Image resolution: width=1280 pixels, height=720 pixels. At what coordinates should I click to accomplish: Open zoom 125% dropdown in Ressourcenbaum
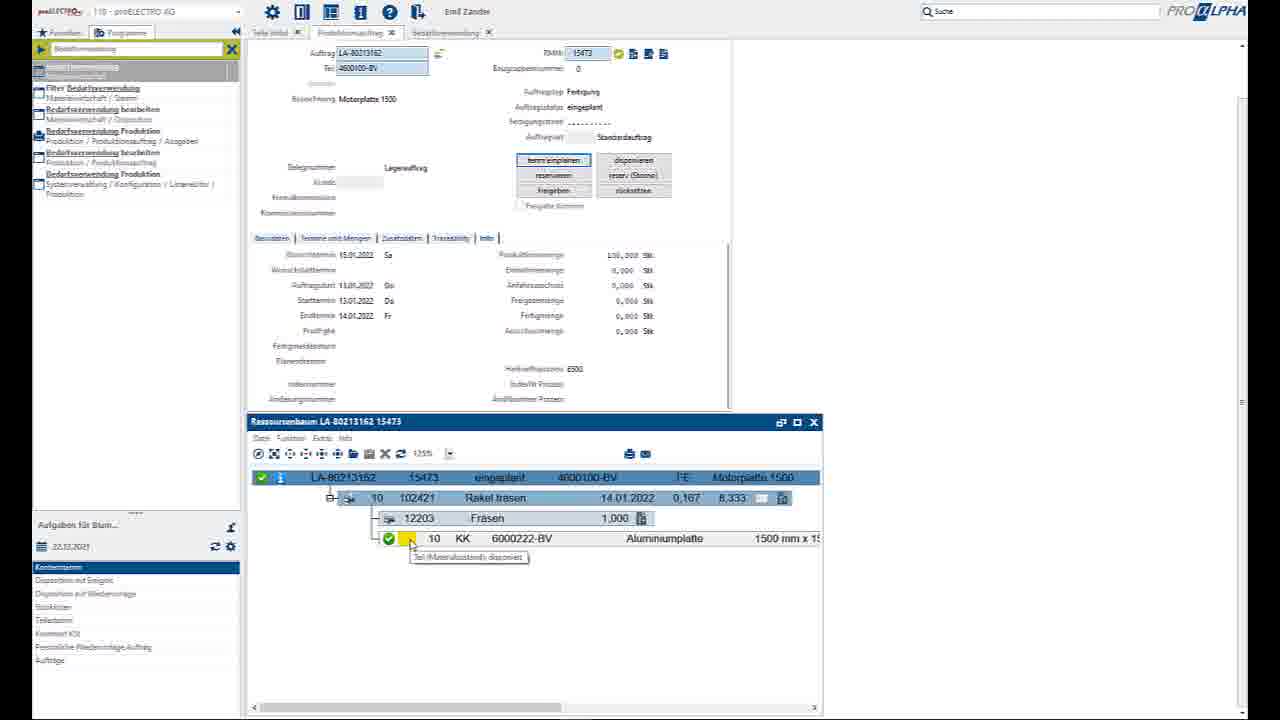tap(449, 454)
